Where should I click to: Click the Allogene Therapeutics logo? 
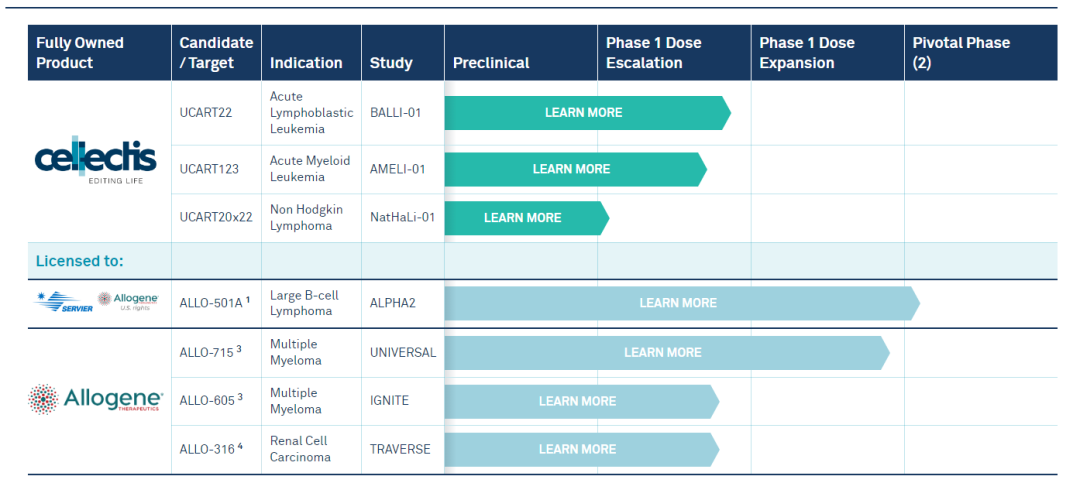coord(96,400)
